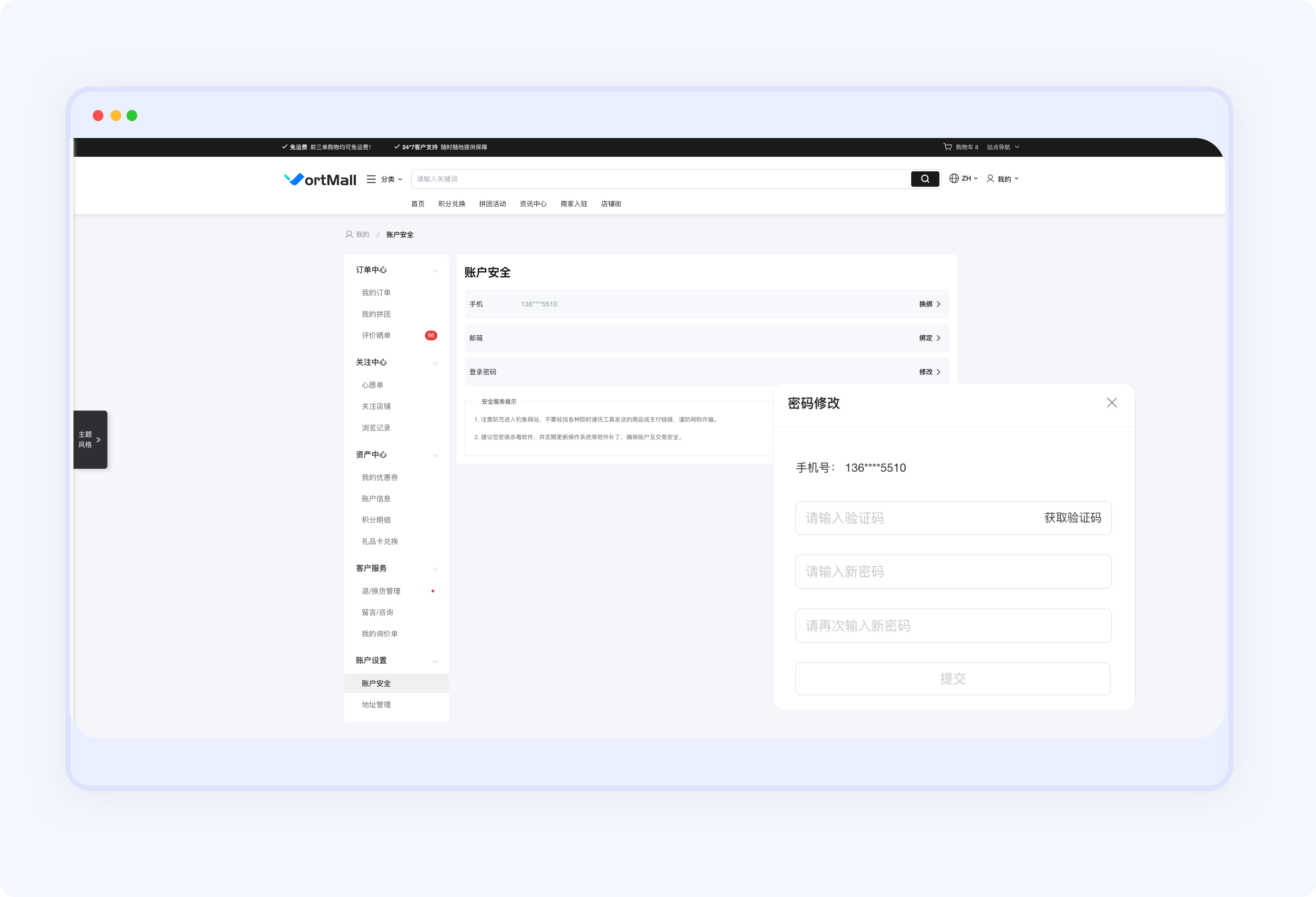Click the 66 badge on 评价晒单
1316x897 pixels.
tap(431, 335)
